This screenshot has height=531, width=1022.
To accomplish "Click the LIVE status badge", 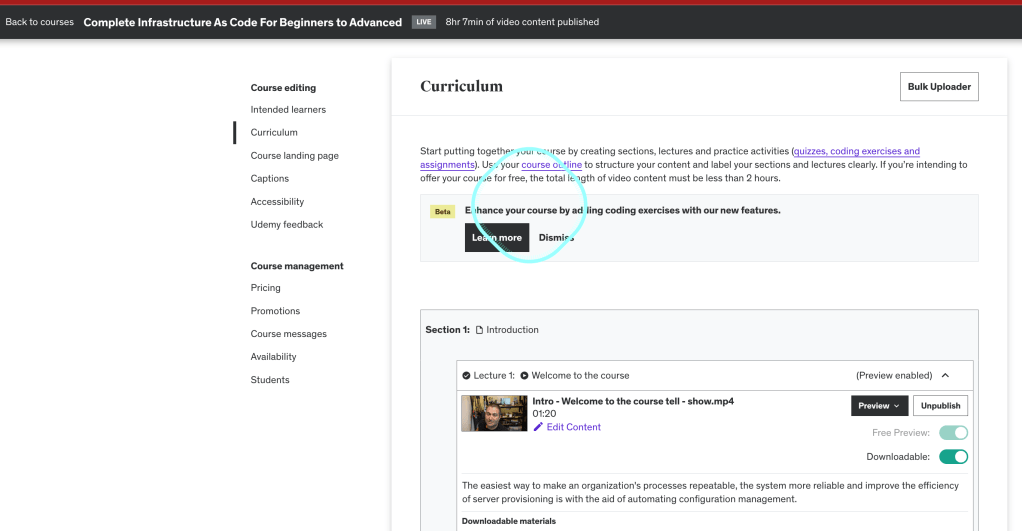I will (424, 22).
